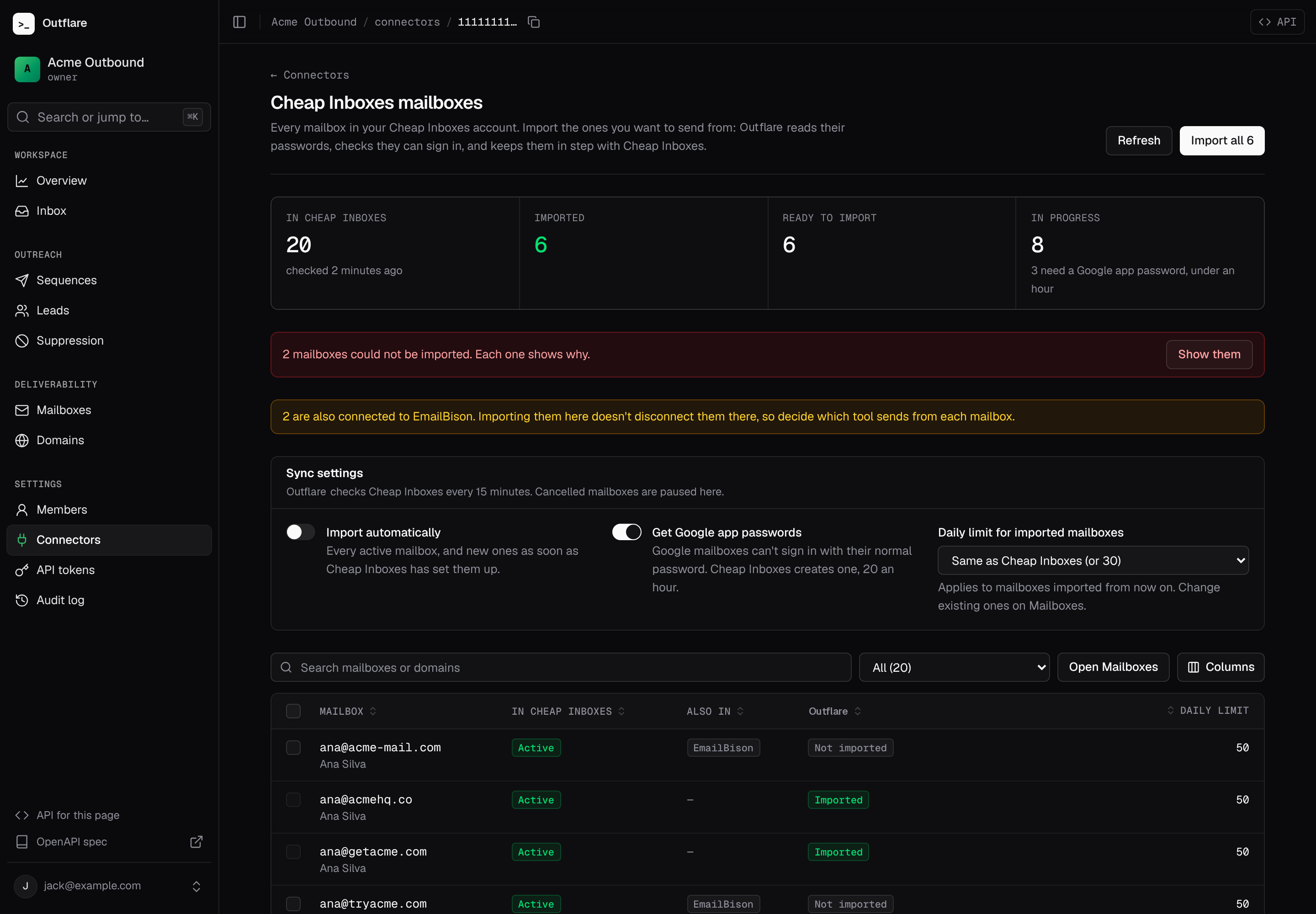Sort by DAILY LIMIT column
Screen dimensions: 1316x914
[1207, 710]
